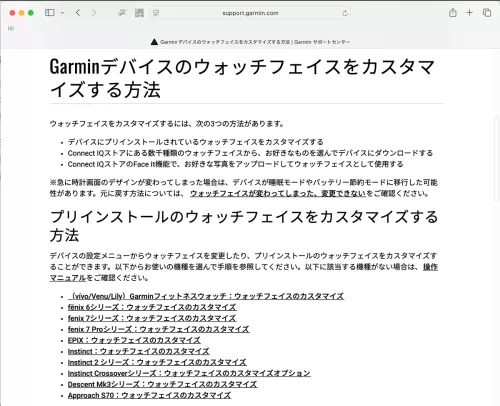Open the fenix 7シリーズ watch face link
Viewport: 500px width, 406px height.
[152, 318]
